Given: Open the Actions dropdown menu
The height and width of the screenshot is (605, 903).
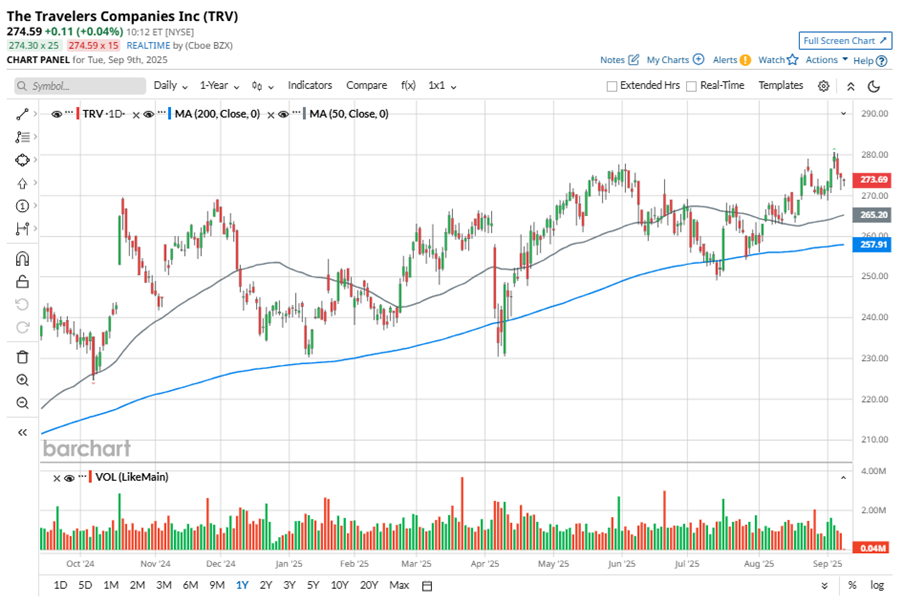Looking at the screenshot, I should [826, 59].
